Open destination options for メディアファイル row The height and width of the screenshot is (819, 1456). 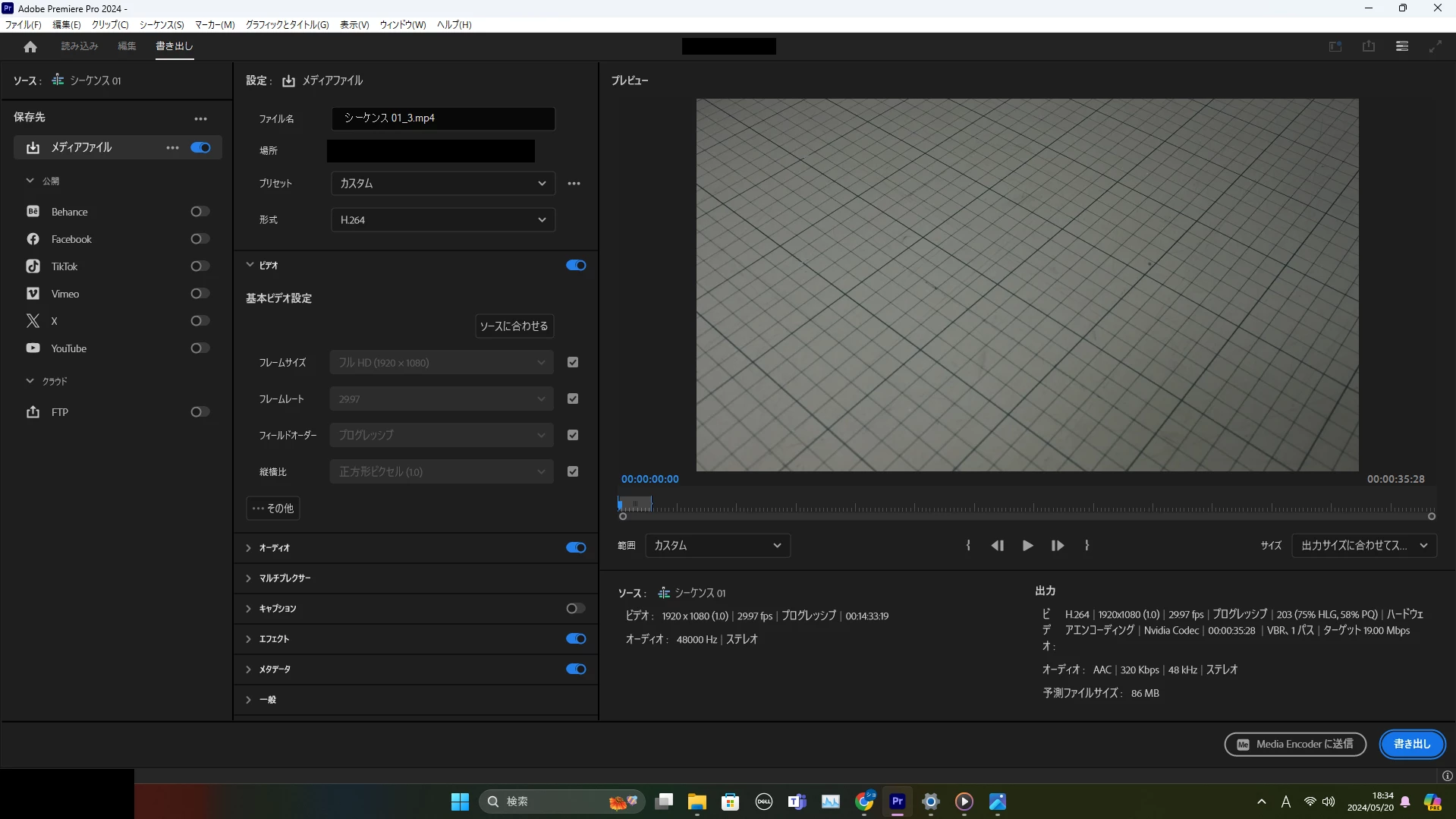[172, 148]
